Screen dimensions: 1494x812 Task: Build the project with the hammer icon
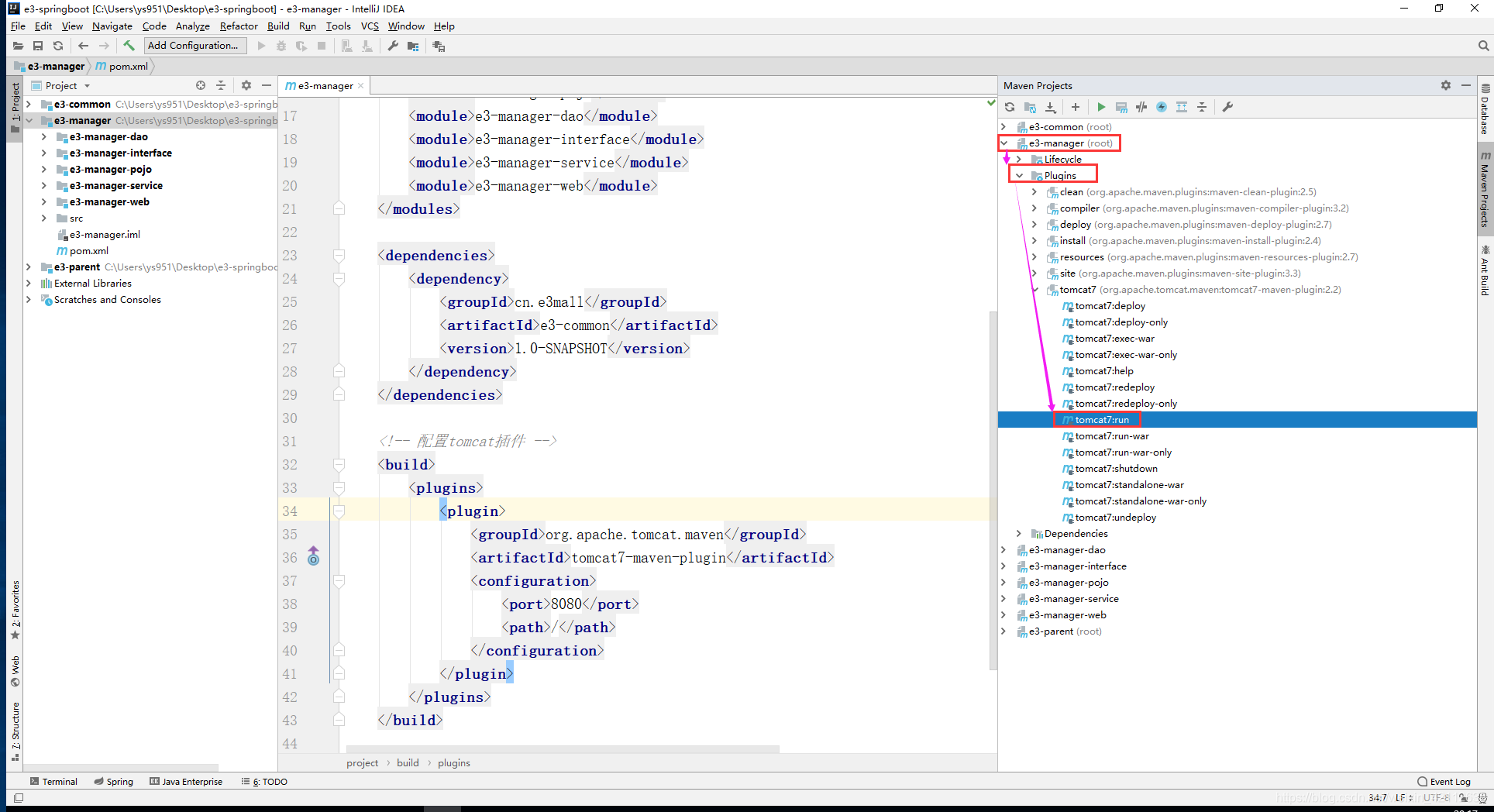[129, 46]
